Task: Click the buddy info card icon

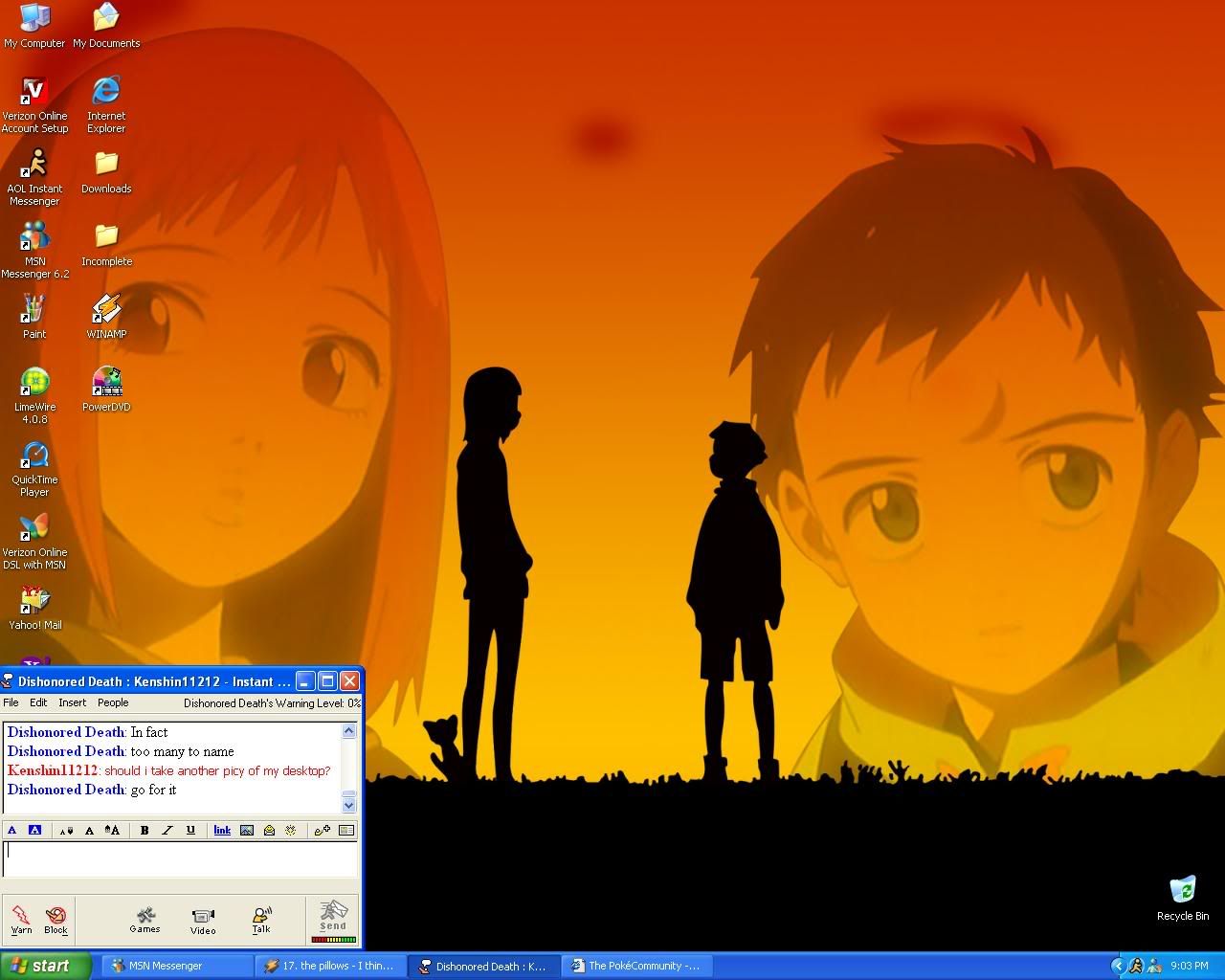Action: coord(346,830)
